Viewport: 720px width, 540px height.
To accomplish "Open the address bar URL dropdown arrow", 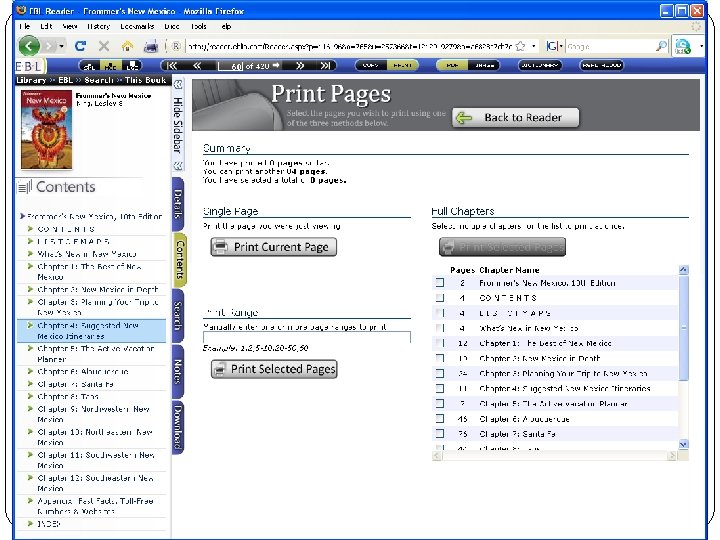I will [x=534, y=46].
